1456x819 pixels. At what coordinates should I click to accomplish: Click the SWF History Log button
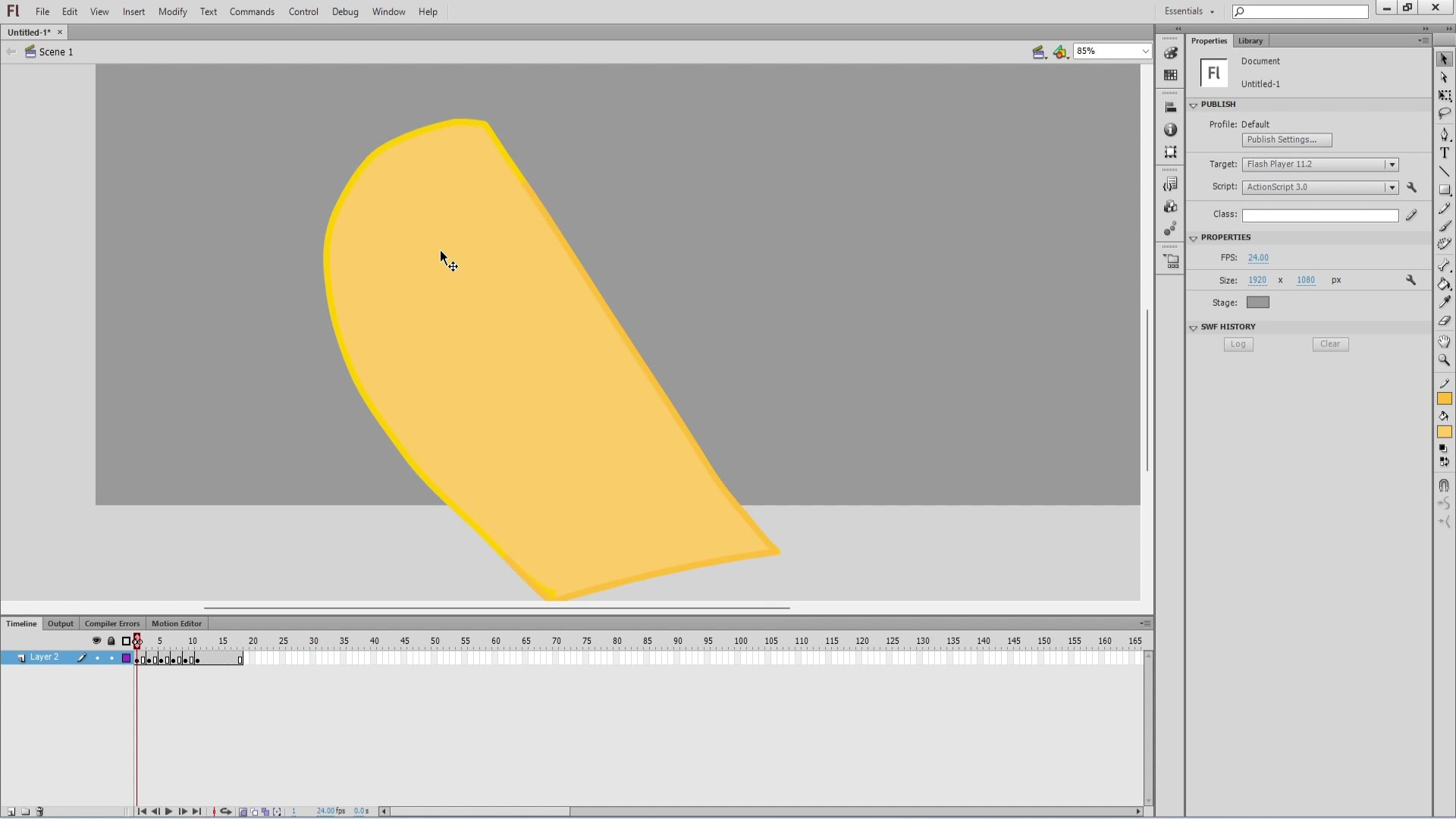point(1238,344)
